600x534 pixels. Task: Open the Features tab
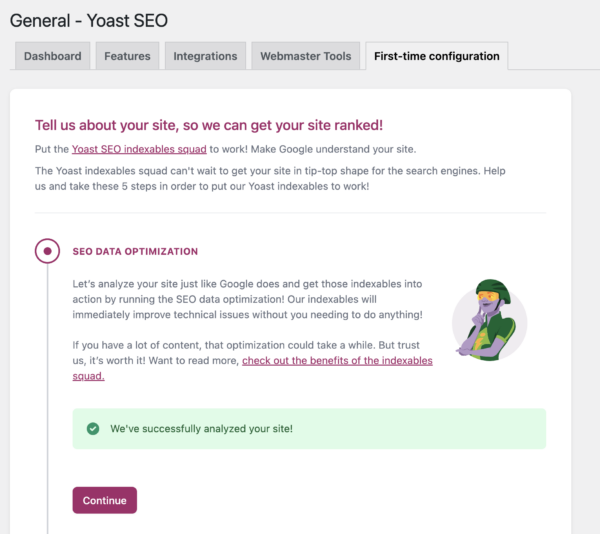tap(127, 56)
